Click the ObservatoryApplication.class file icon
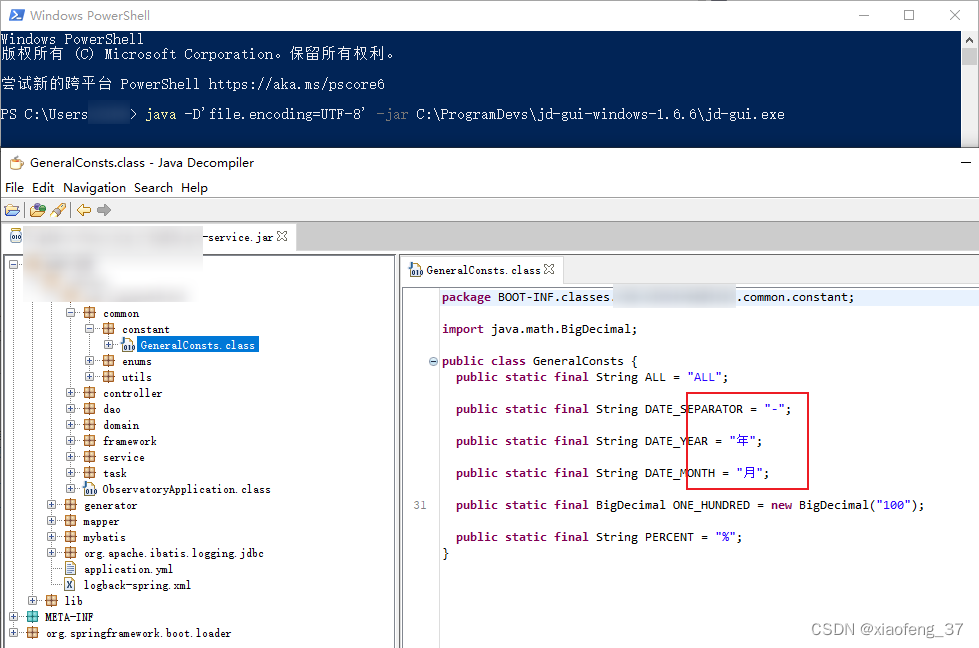The image size is (979, 648). pos(91,488)
